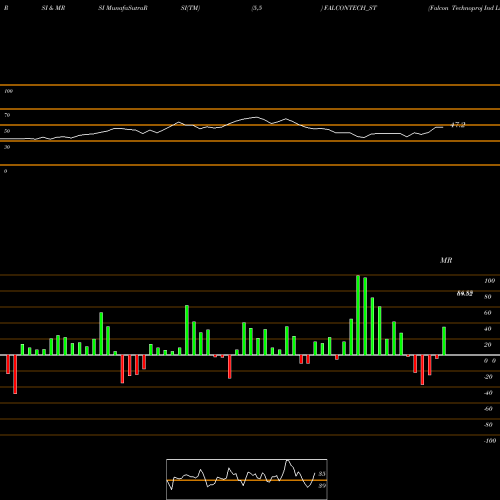Click the -100 label on MR axis
Image resolution: width=500 pixels, height=500 pixels.
489,441
